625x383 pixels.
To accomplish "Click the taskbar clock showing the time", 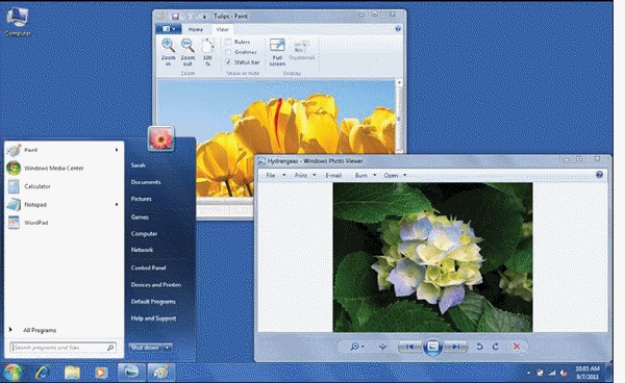I will [587, 373].
